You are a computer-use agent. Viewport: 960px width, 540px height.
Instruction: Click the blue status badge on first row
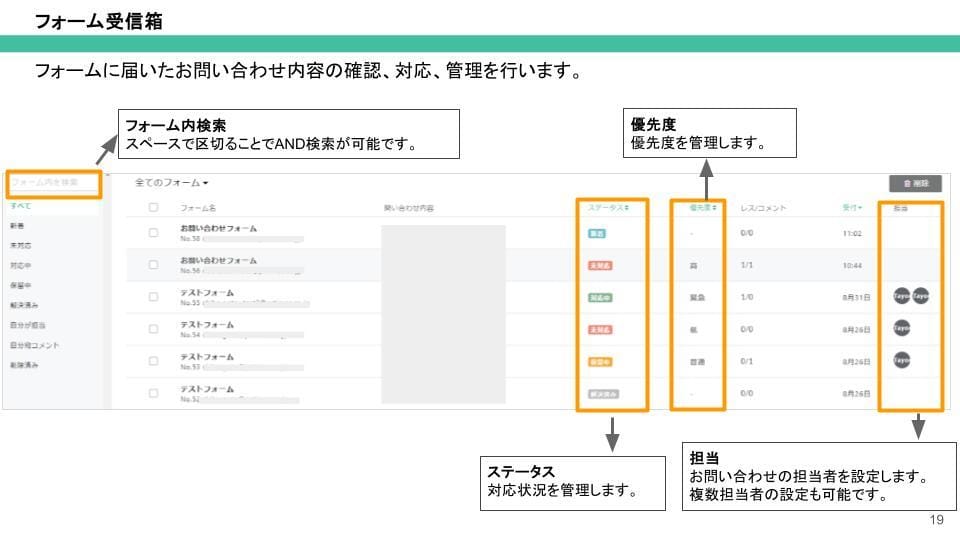[x=597, y=233]
